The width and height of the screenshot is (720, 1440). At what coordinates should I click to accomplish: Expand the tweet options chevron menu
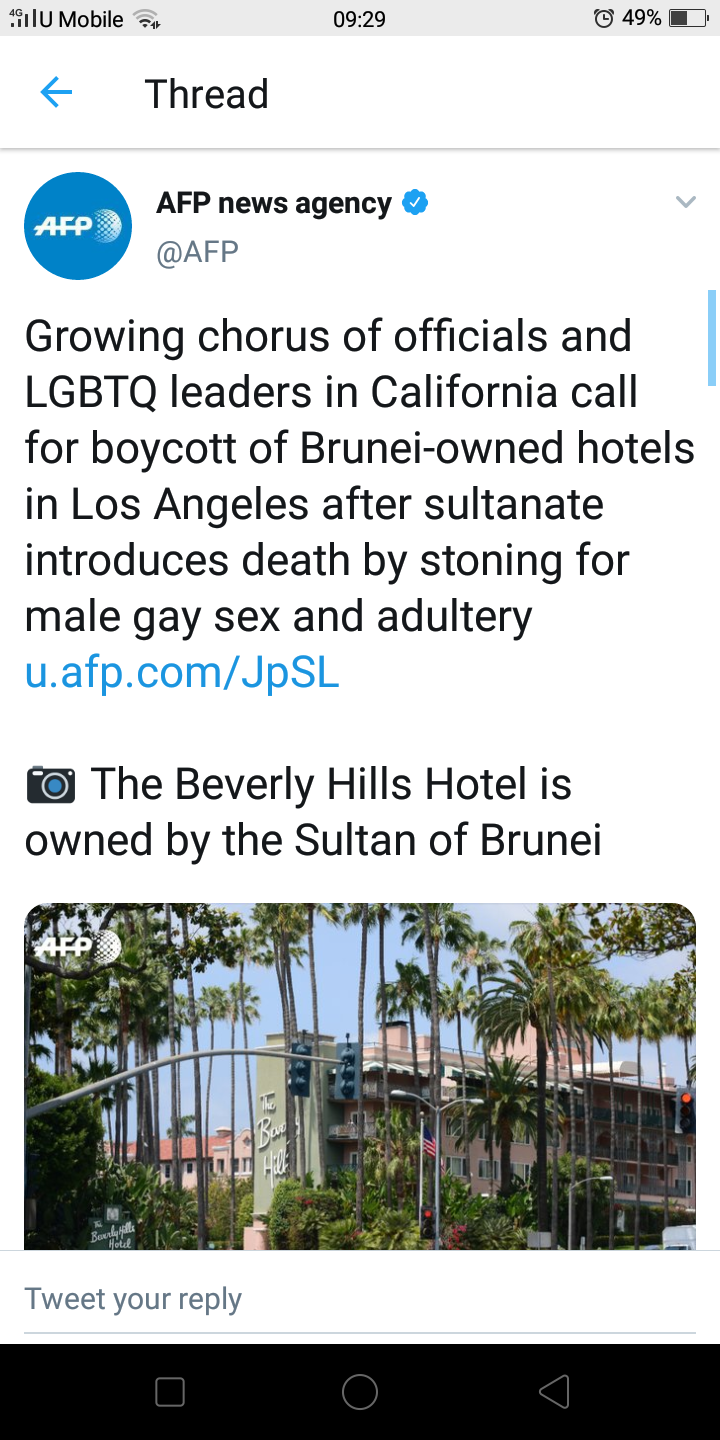[685, 203]
